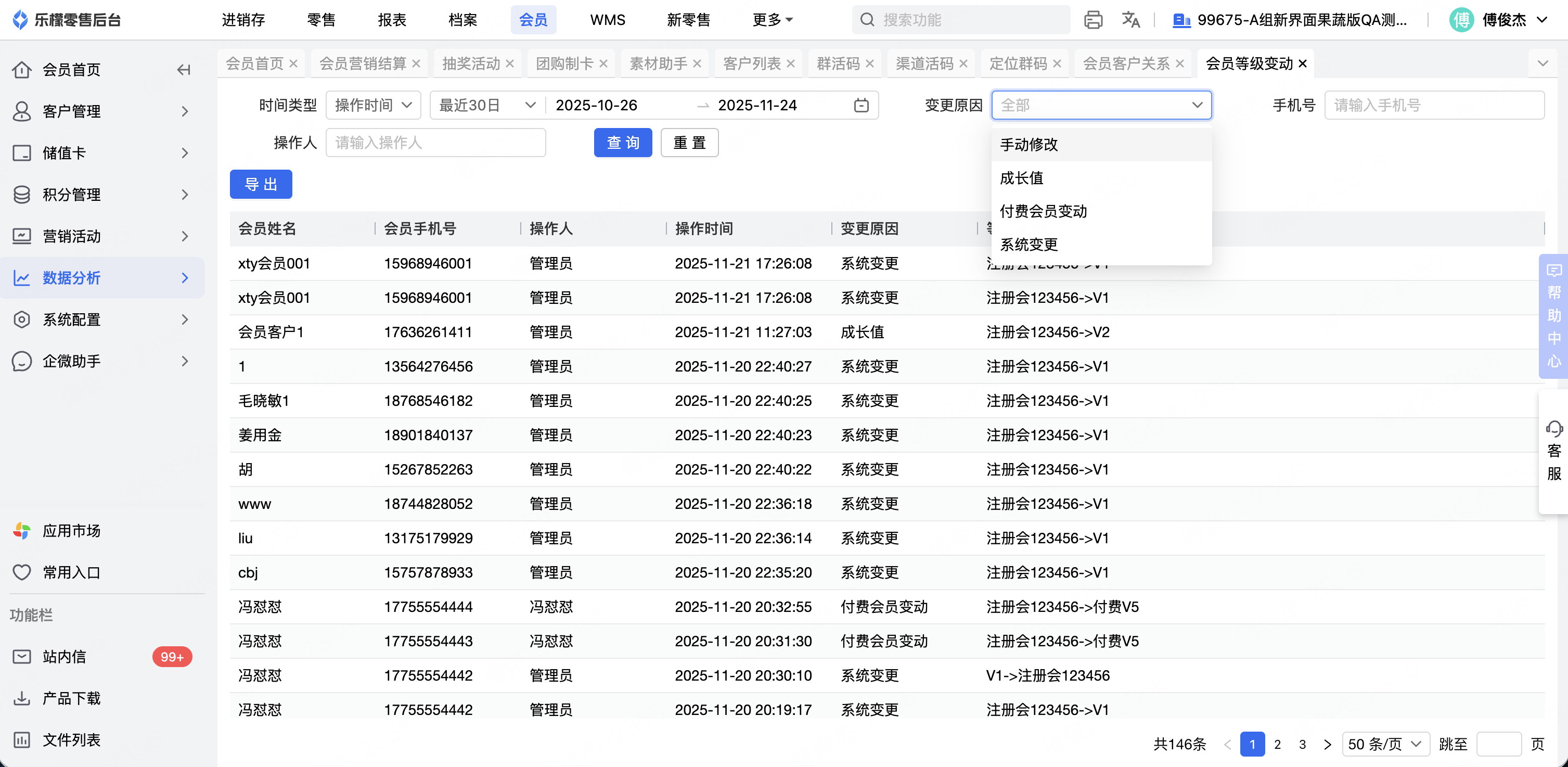Open 站内信 messages in sidebar
The width and height of the screenshot is (1568, 767).
(64, 657)
